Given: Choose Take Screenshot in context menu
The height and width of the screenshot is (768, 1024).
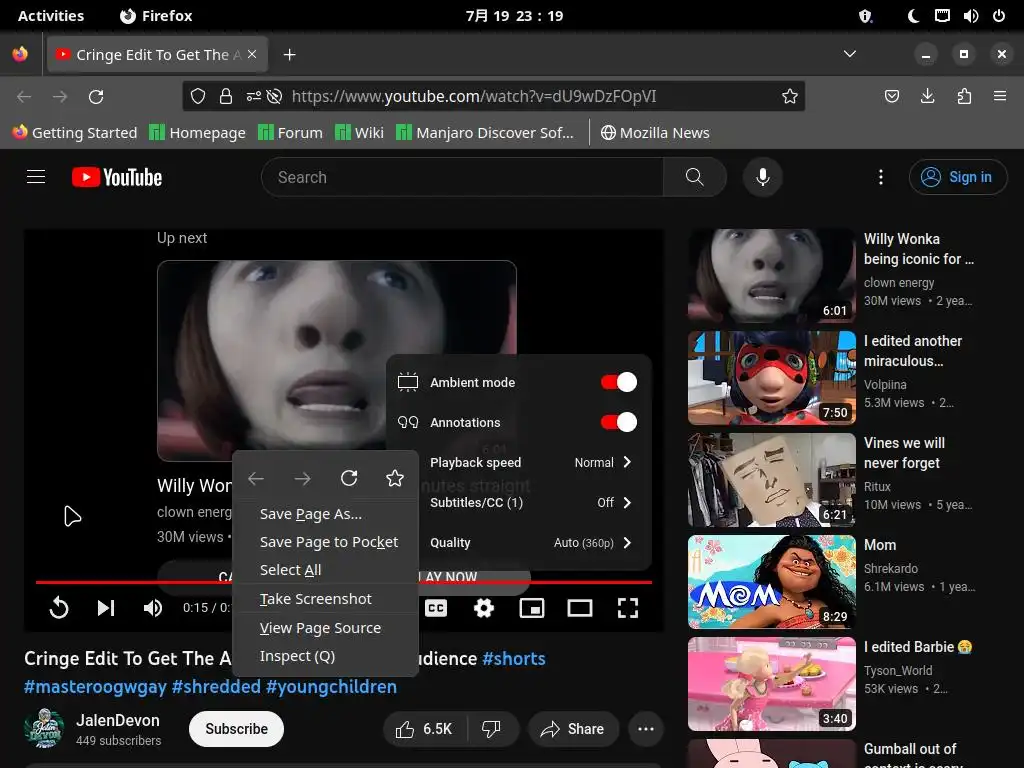Looking at the screenshot, I should pyautogui.click(x=325, y=599).
